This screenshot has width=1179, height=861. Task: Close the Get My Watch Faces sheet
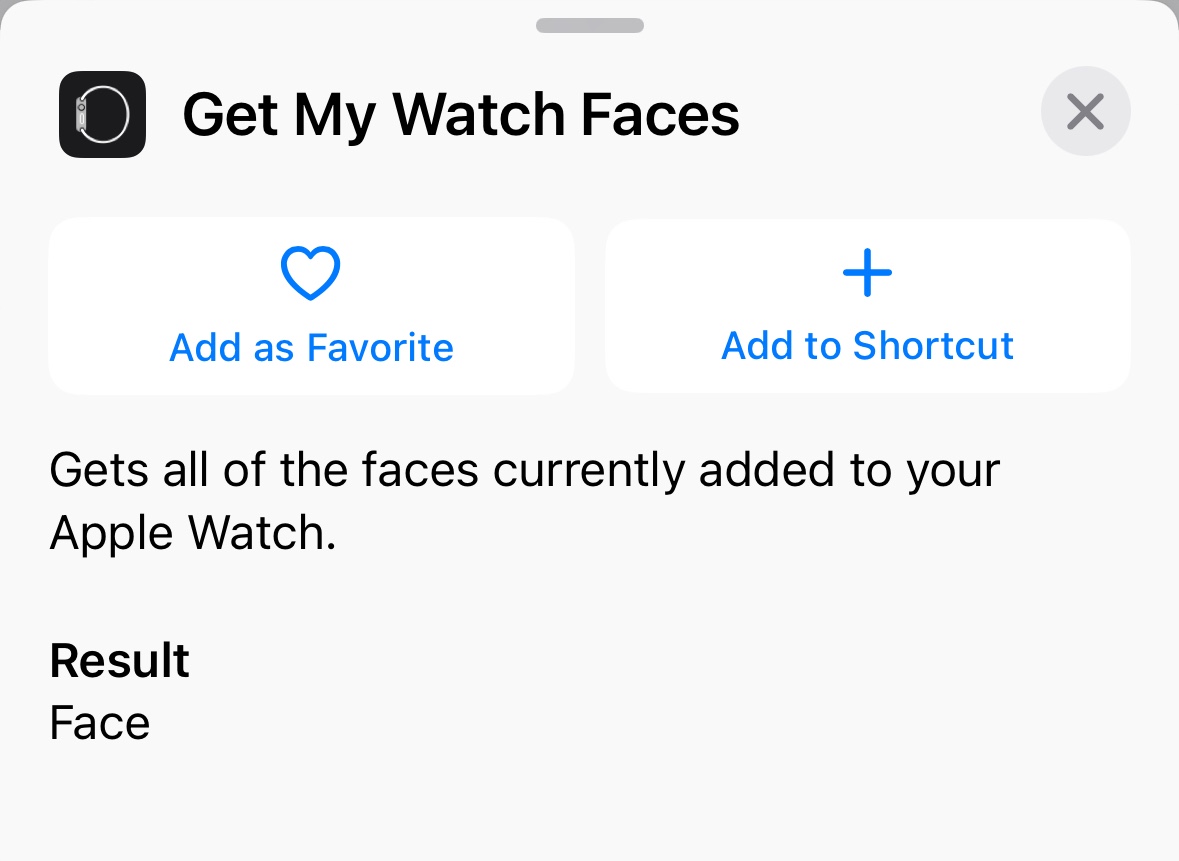pyautogui.click(x=1085, y=112)
